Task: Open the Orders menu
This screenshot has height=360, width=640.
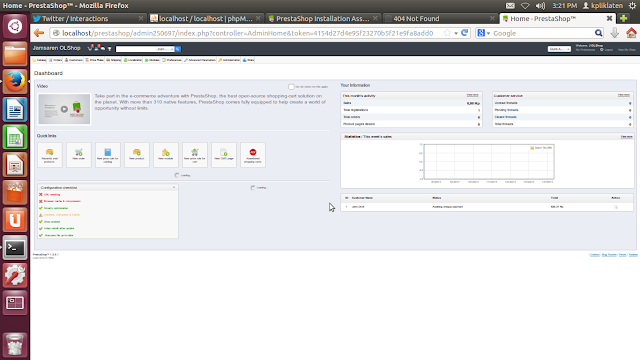Action: click(56, 60)
